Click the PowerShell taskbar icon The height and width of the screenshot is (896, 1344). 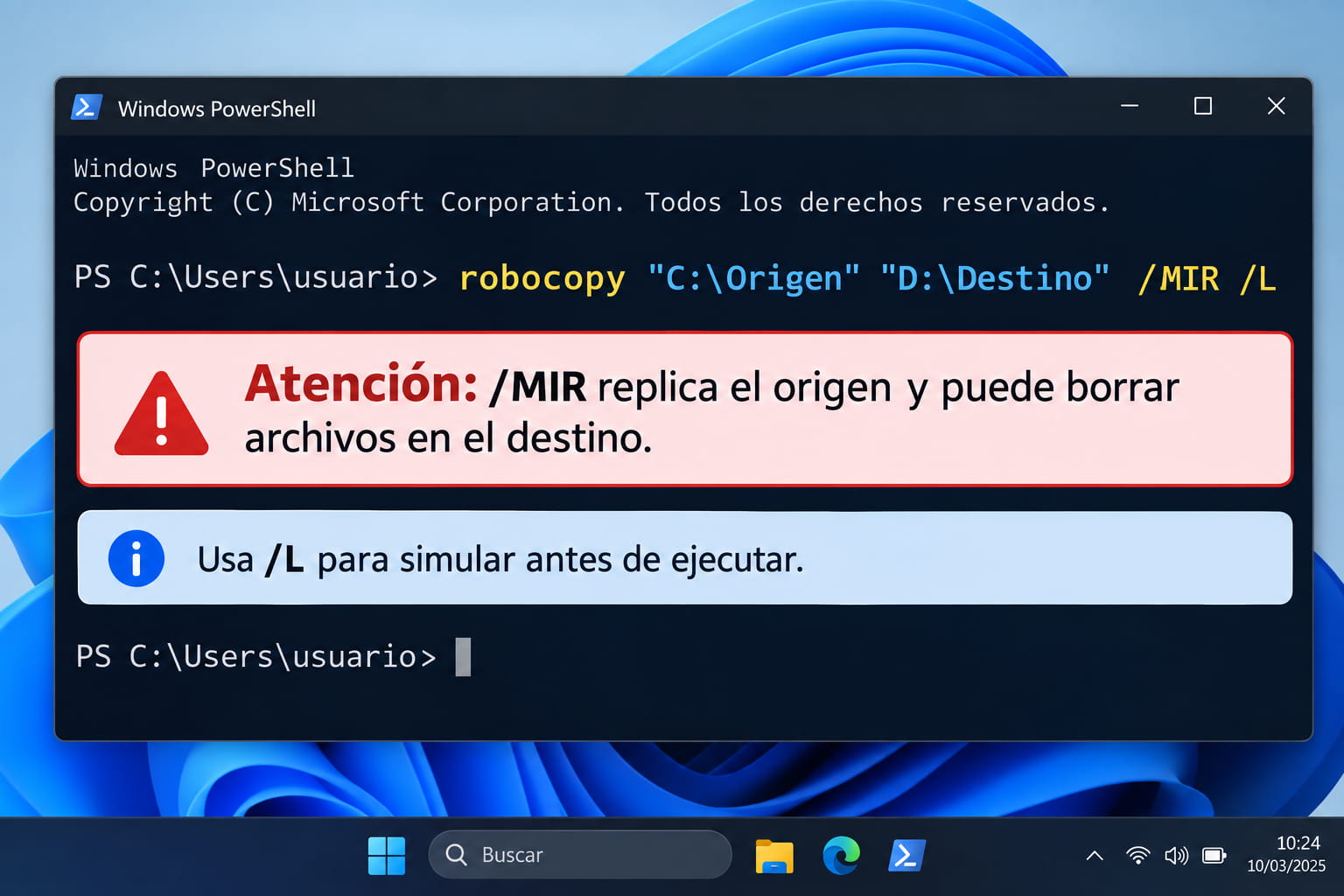pyautogui.click(x=906, y=855)
